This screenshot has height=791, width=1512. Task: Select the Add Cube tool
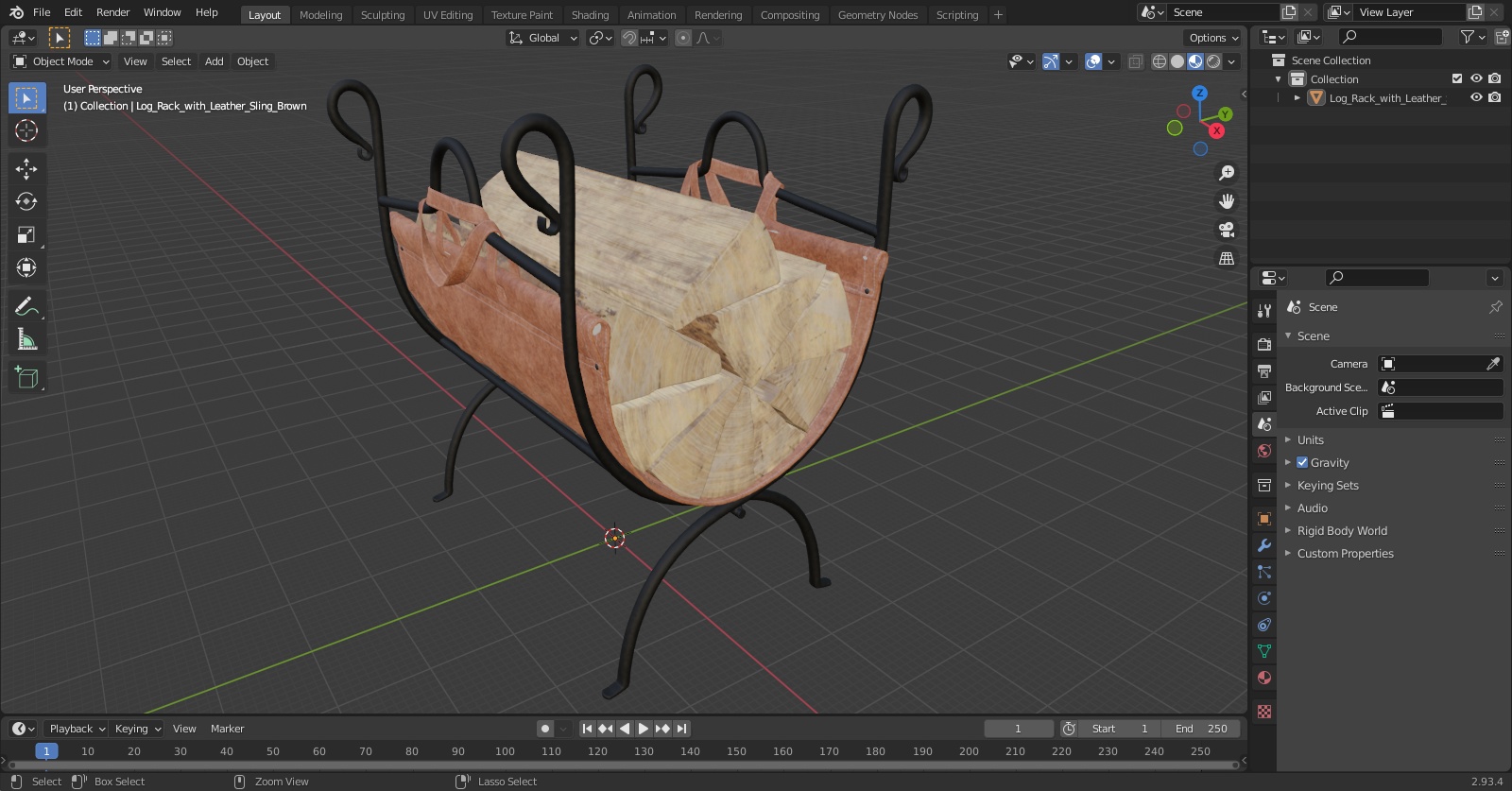(x=26, y=377)
